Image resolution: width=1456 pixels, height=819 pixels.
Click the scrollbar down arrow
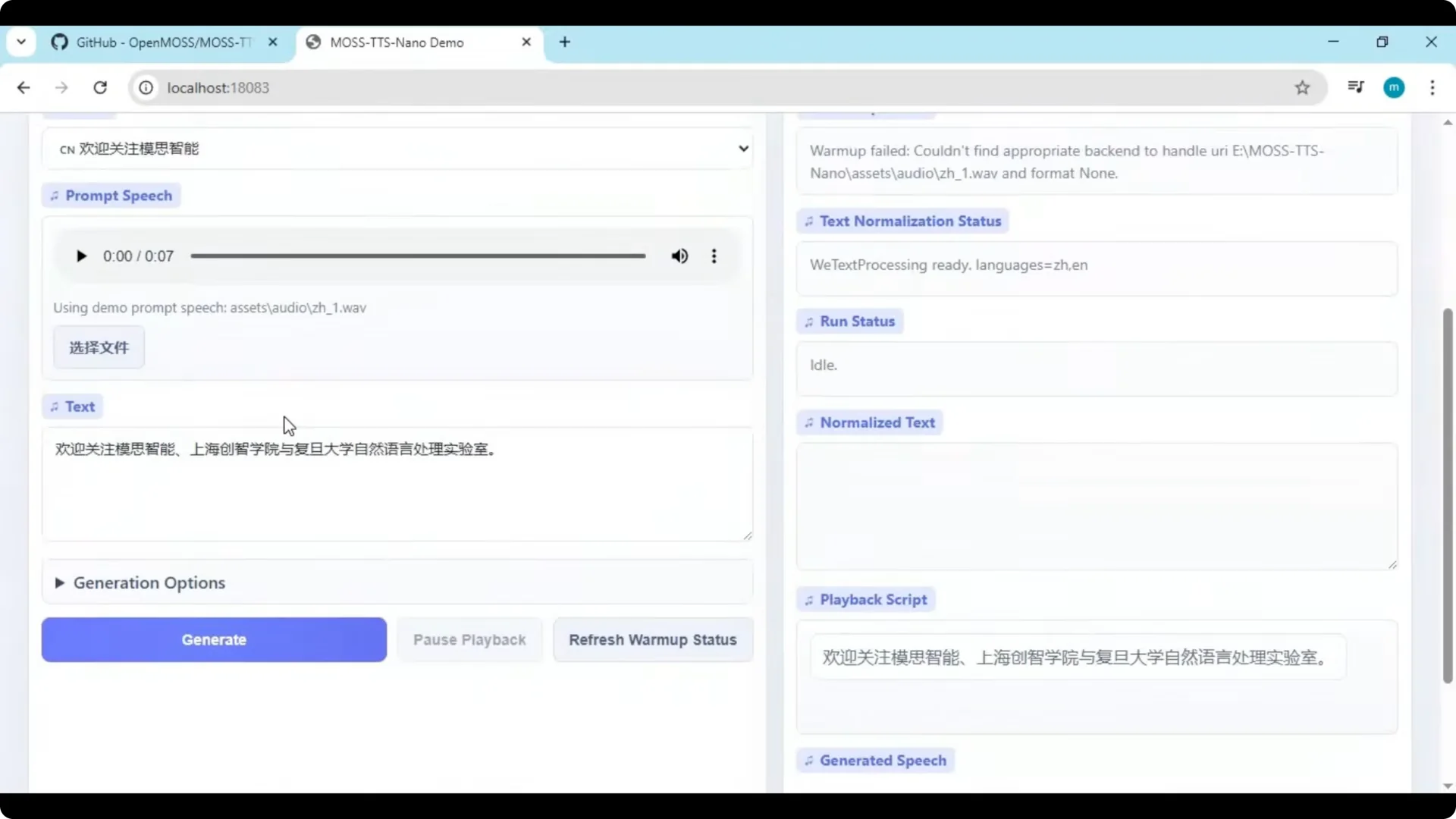pos(1448,786)
